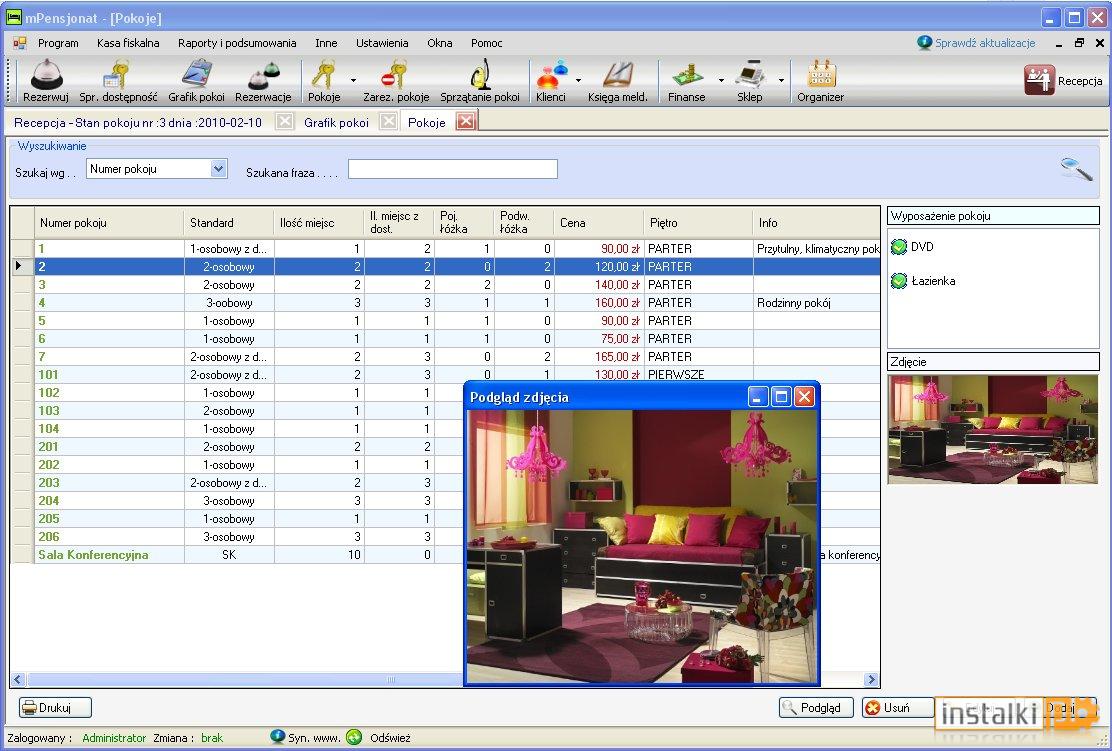Open the Raporty i podsumowania menu

(237, 43)
